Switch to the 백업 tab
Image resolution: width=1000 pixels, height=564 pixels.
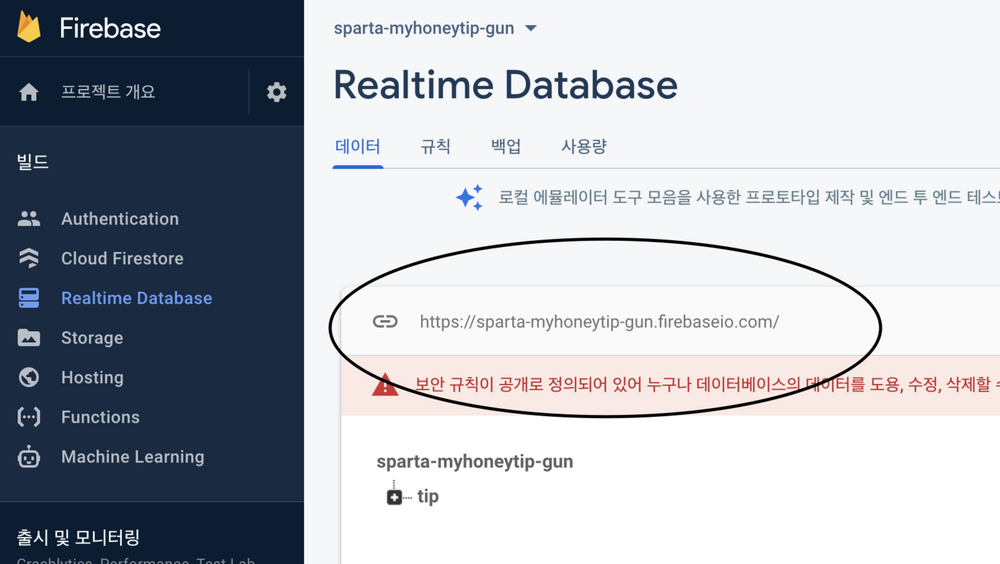point(506,147)
